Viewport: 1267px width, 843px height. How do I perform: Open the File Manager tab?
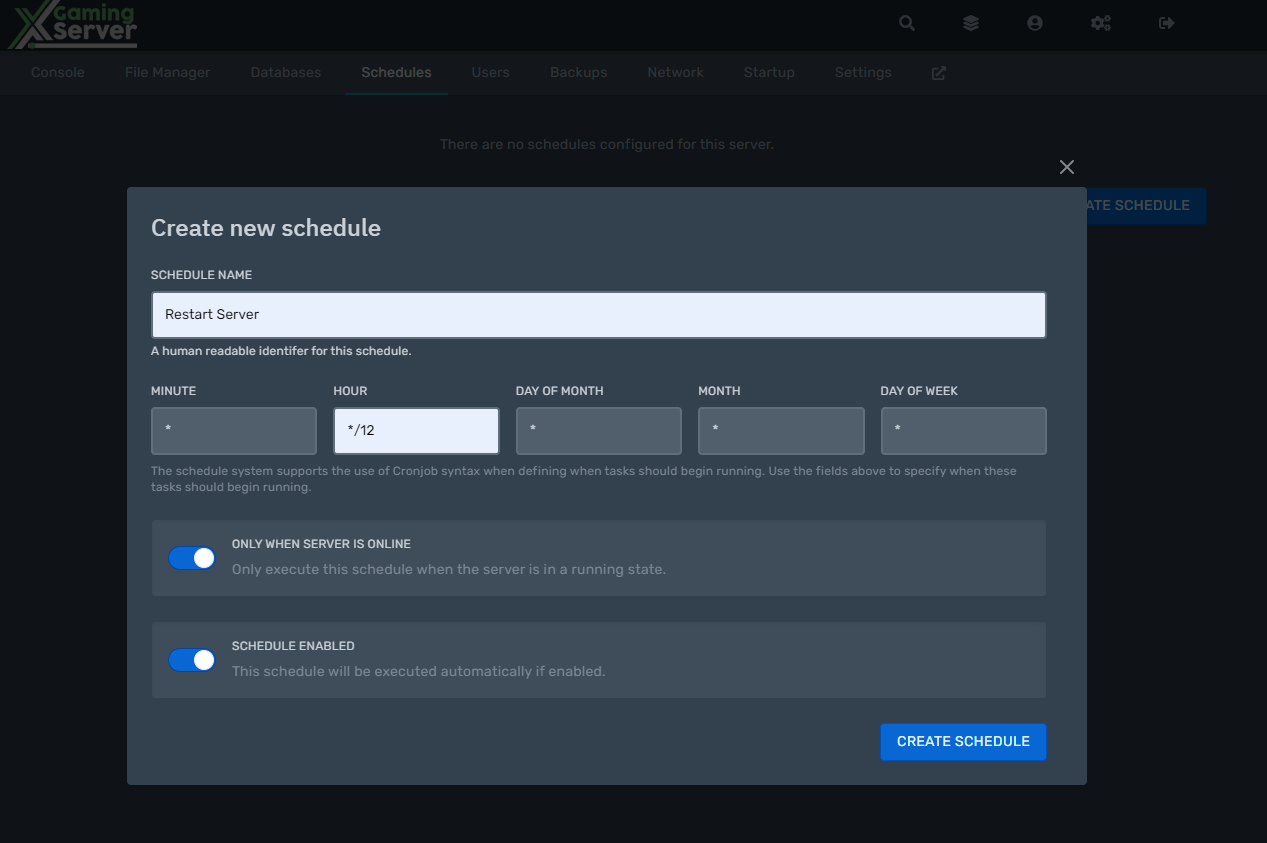(x=168, y=73)
